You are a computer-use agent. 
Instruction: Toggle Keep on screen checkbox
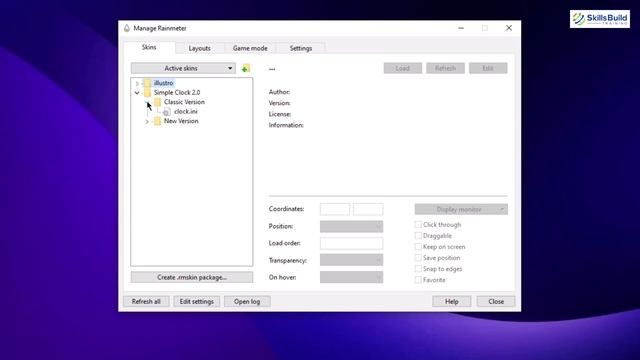pos(418,247)
